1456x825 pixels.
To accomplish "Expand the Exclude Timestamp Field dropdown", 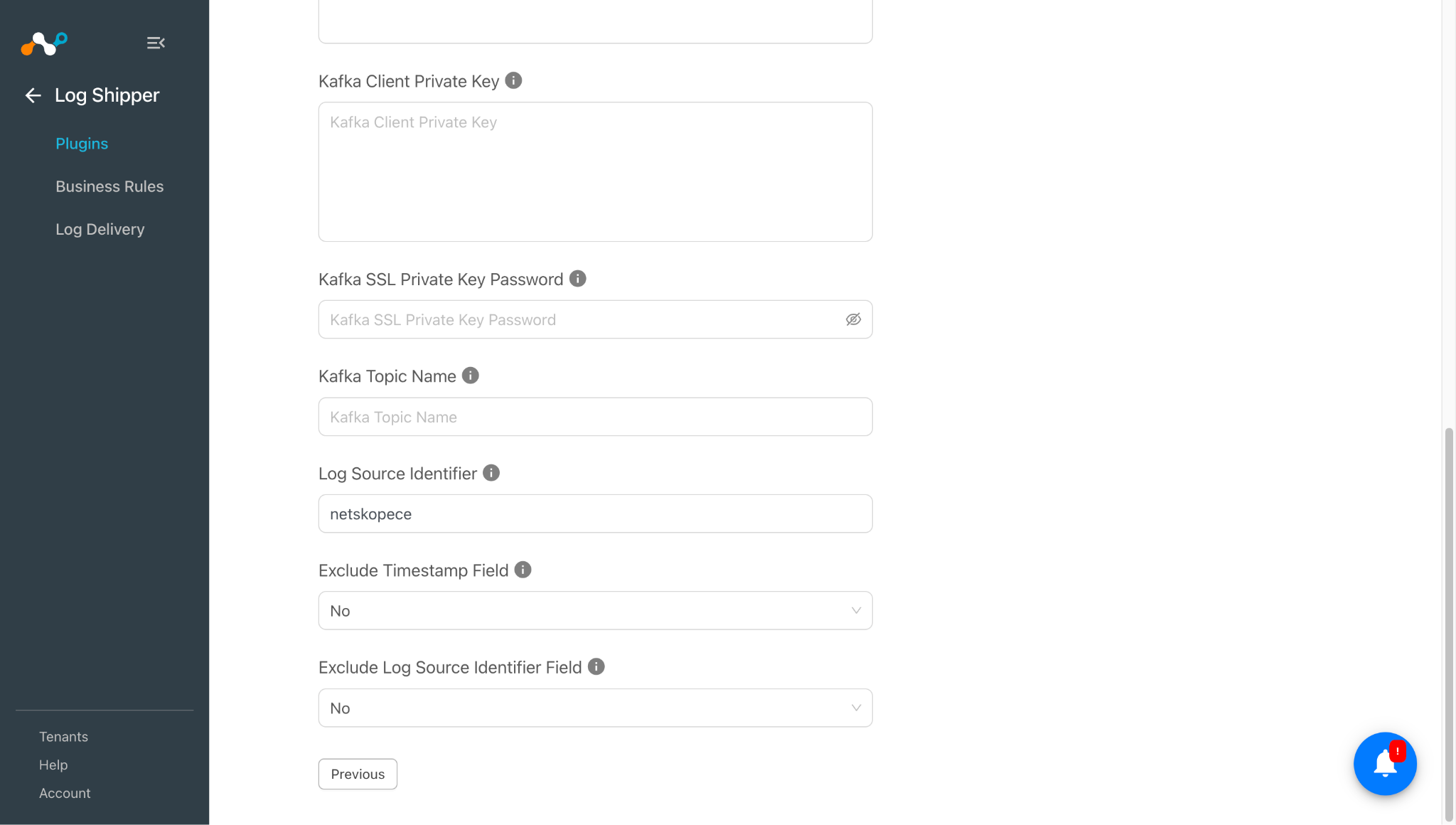I will [x=595, y=610].
